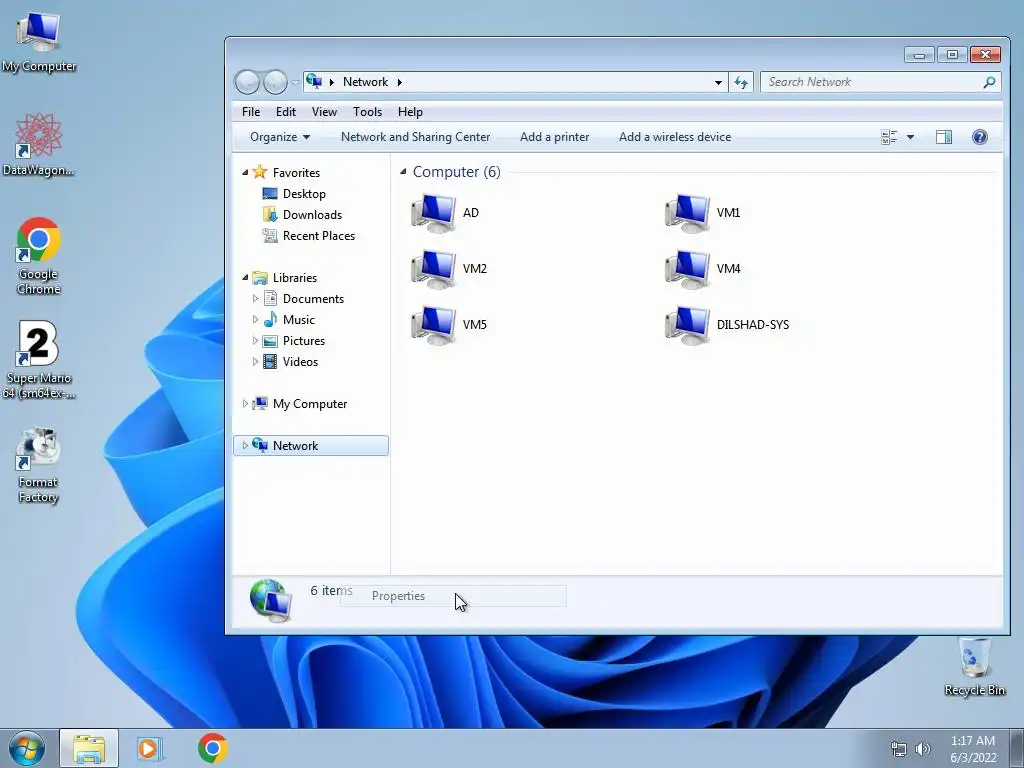Open the File menu
The width and height of the screenshot is (1024, 768).
[251, 112]
